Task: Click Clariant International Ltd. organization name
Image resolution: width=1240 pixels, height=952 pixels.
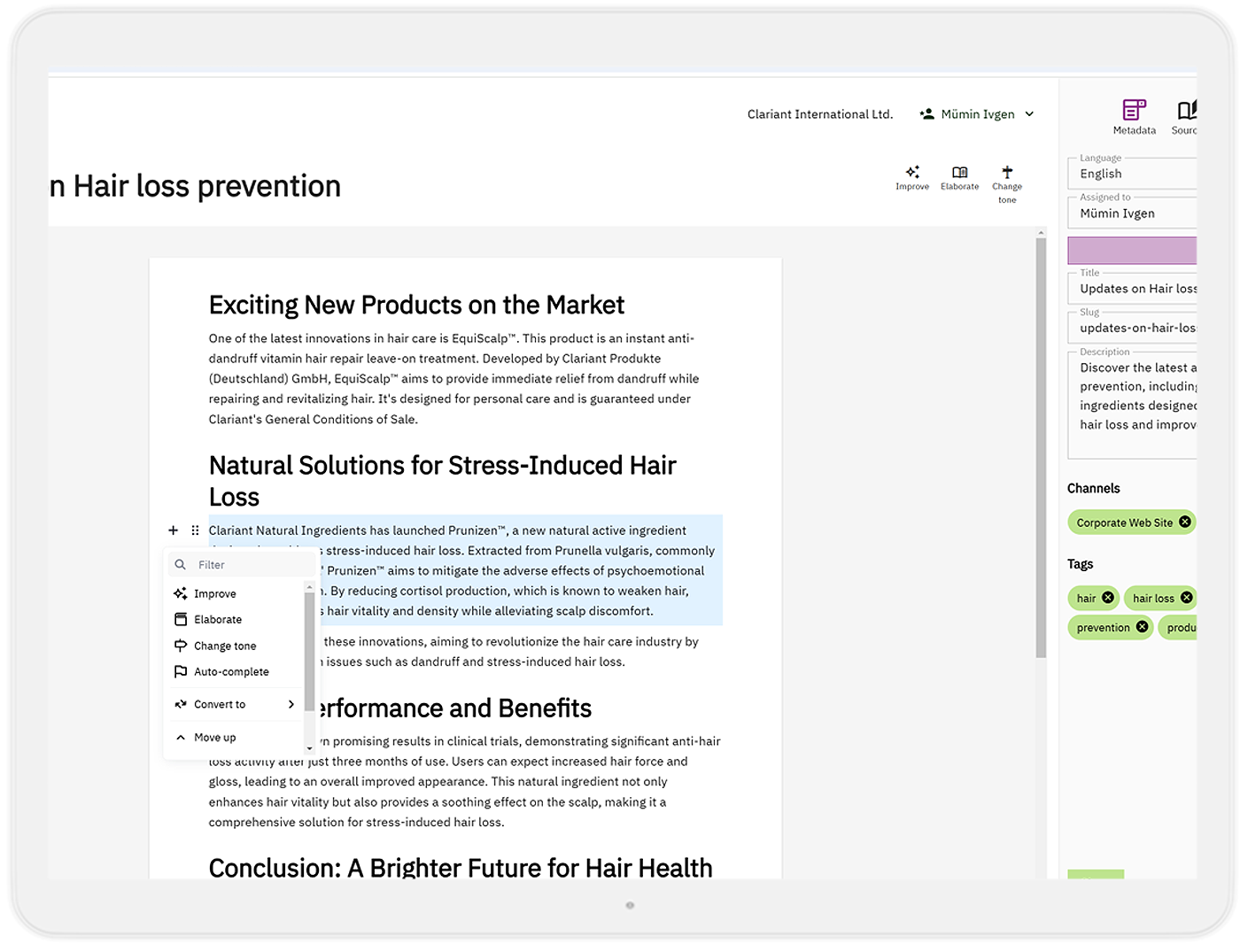Action: 820,114
